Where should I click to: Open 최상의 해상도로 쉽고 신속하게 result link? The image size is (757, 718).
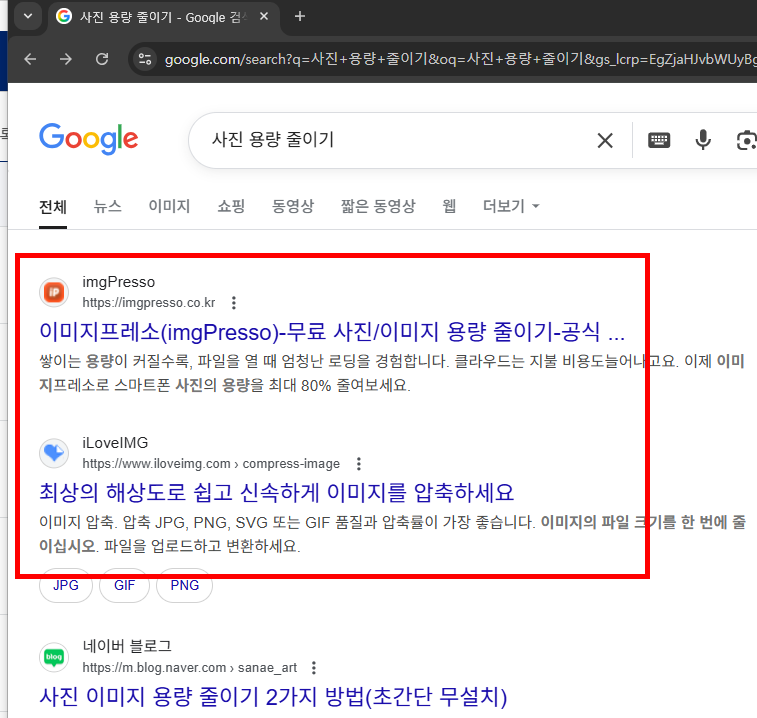[276, 493]
